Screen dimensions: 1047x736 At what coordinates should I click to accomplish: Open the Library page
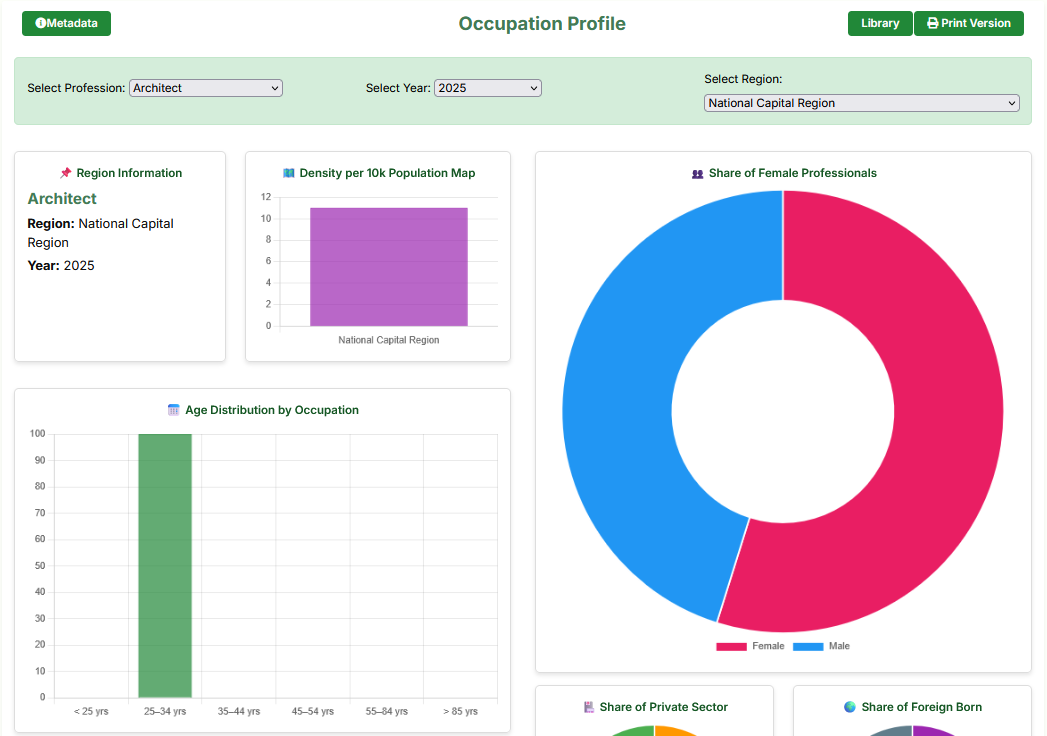click(x=879, y=23)
